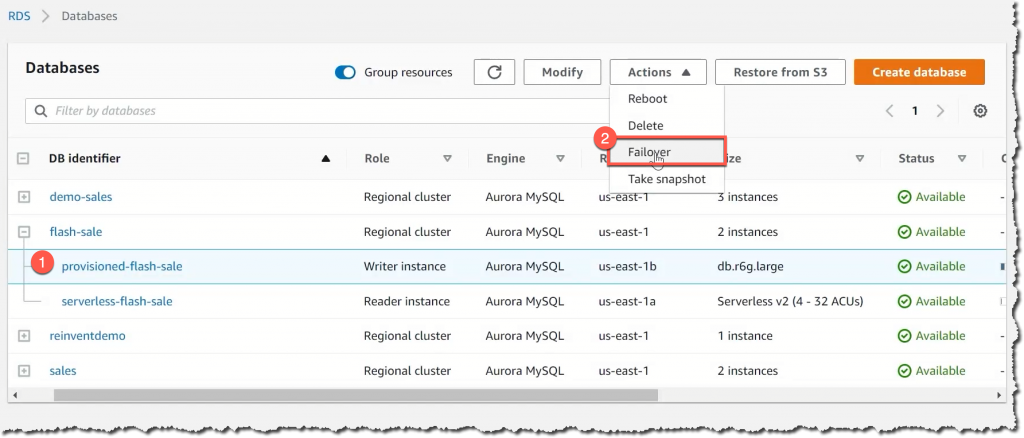Image resolution: width=1024 pixels, height=438 pixels.
Task: Go to next page arrow
Action: pyautogui.click(x=940, y=111)
